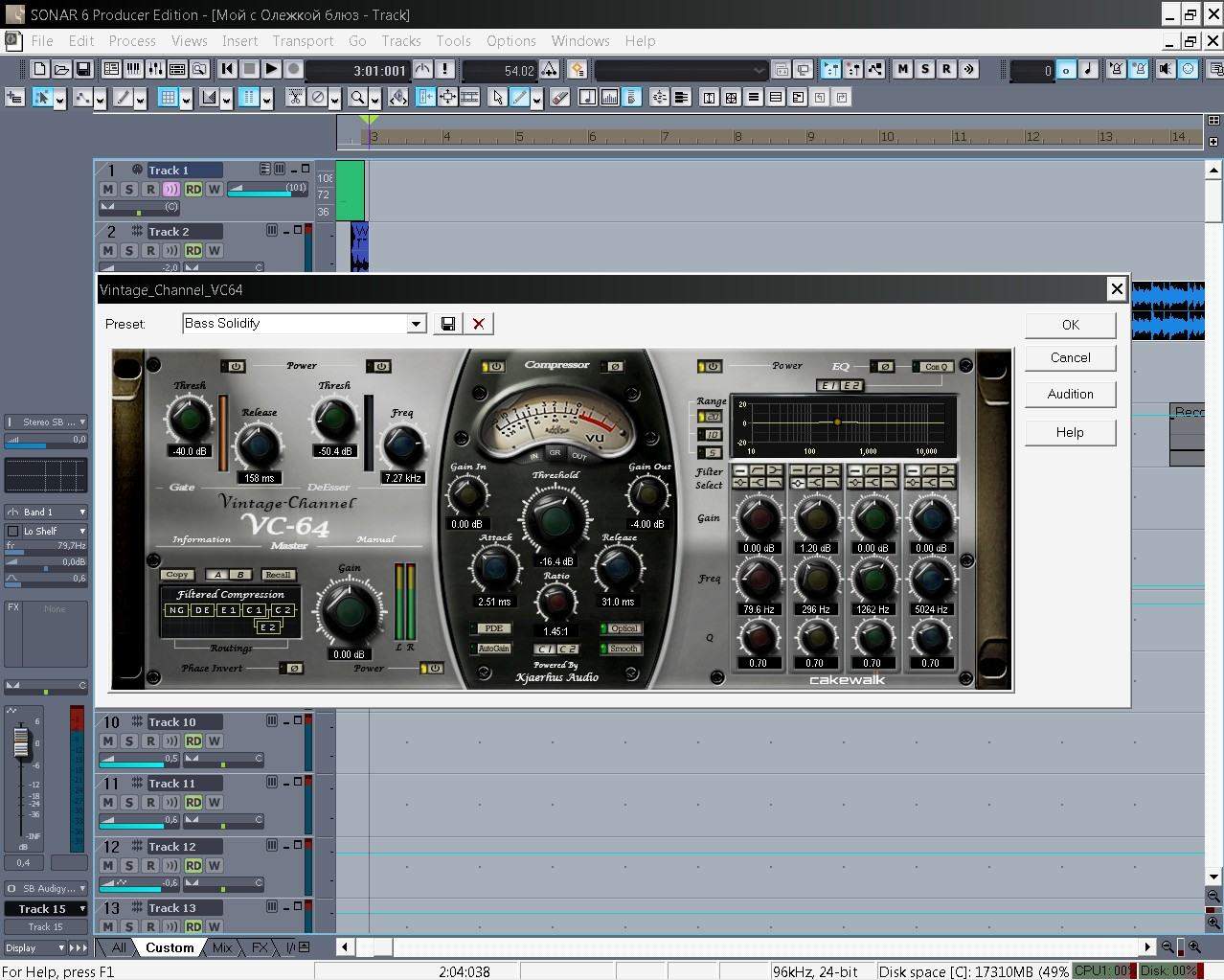Open the File menu

tap(42, 41)
